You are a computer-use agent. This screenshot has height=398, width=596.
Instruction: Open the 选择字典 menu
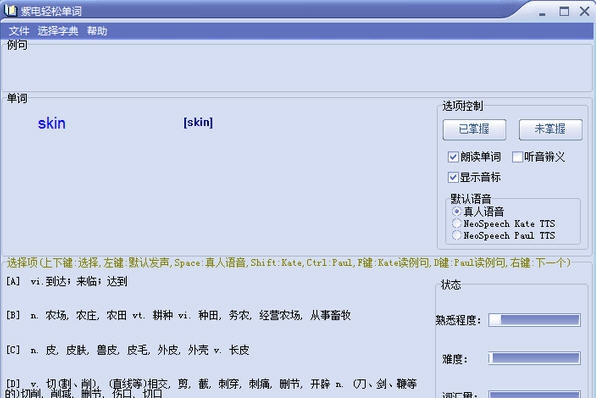point(58,31)
